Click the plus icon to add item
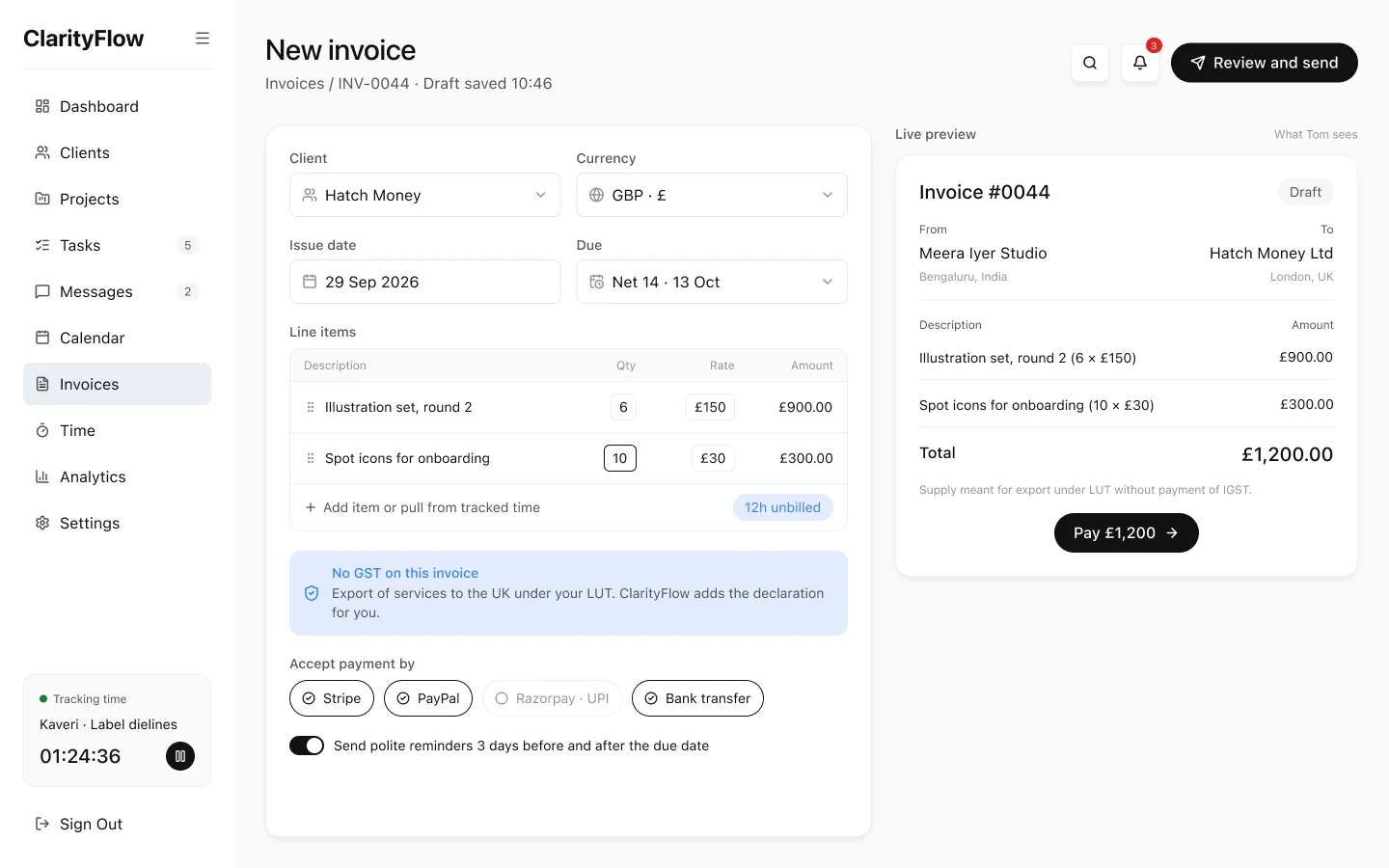Image resolution: width=1389 pixels, height=868 pixels. [311, 507]
